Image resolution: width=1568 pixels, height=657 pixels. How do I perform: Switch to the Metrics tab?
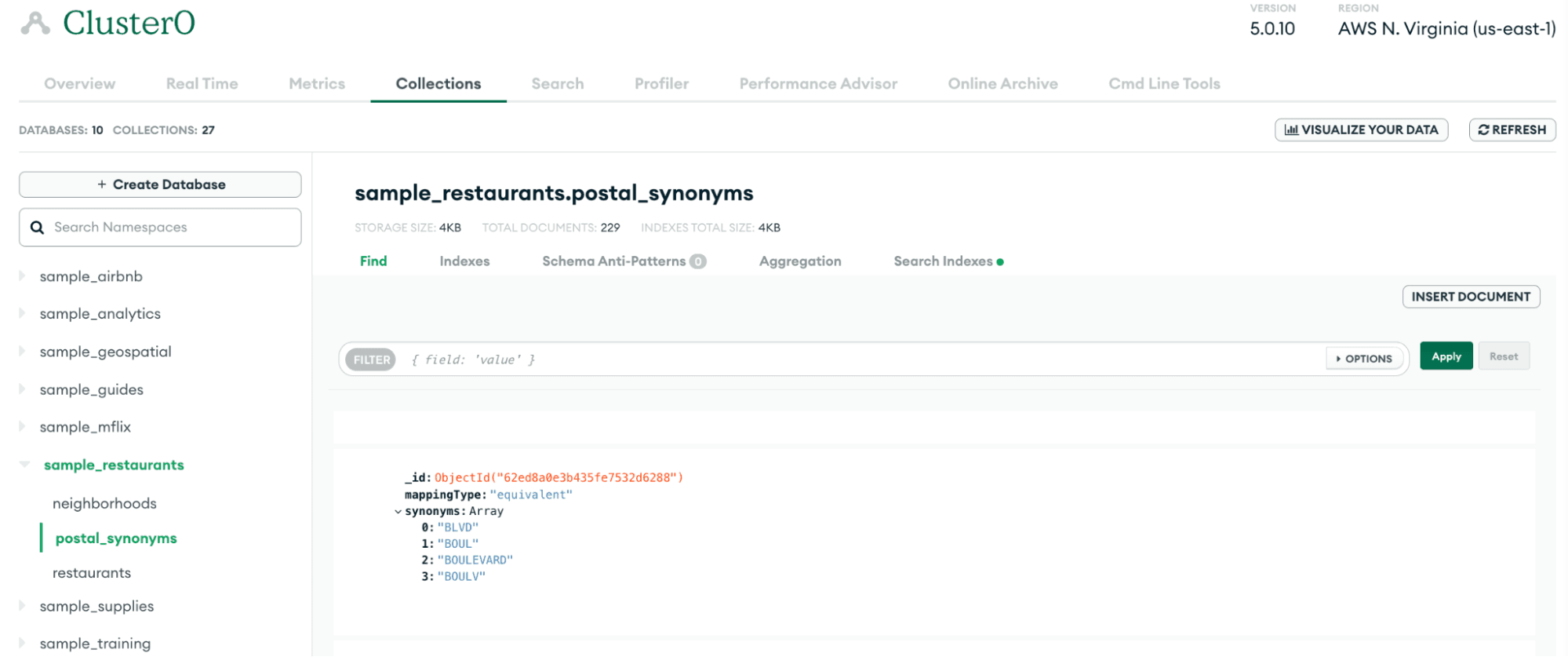coord(316,84)
